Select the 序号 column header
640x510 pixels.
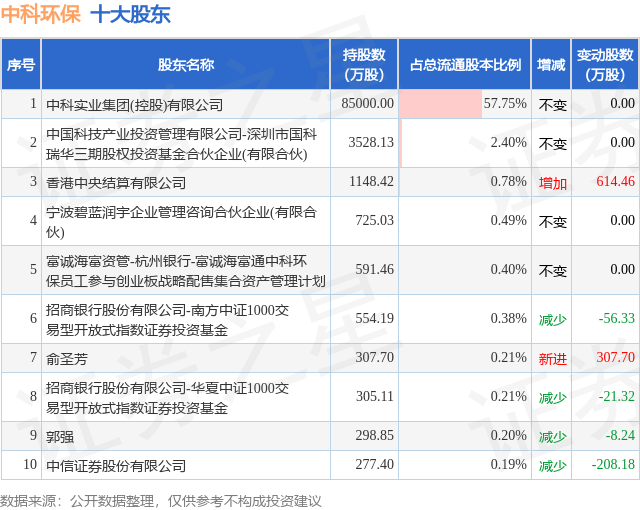(21, 64)
